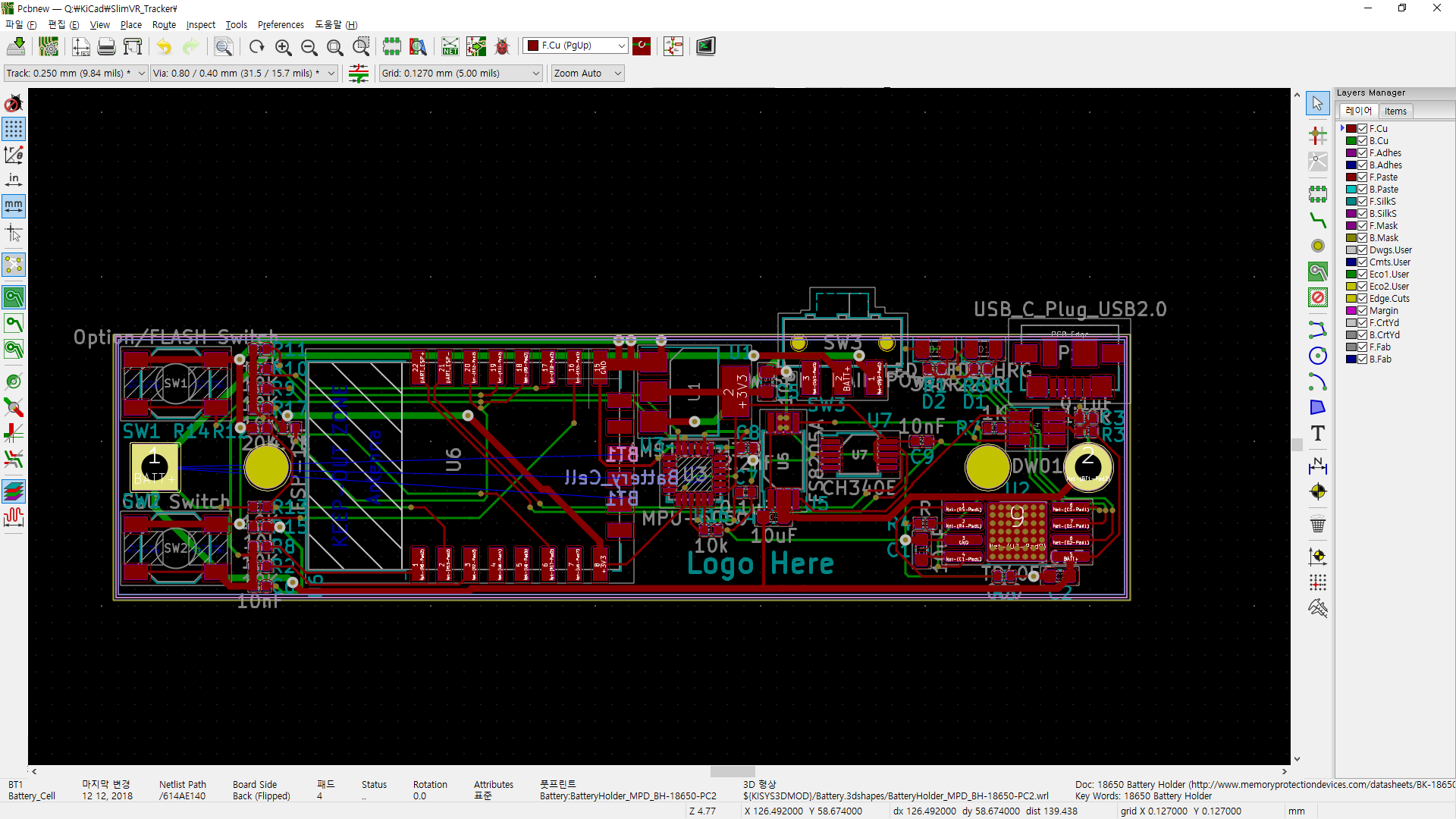Select the Add text tool
Screen dimensions: 1456x819
[1318, 433]
